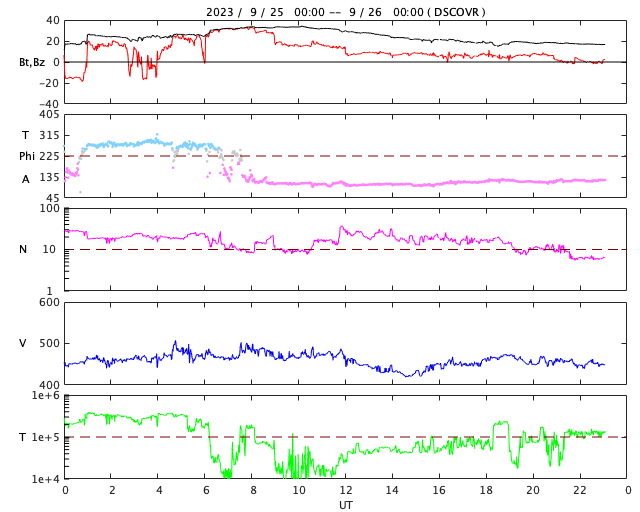
Task: Click the 'Bt,Bz' axis label
Action: (x=32, y=62)
